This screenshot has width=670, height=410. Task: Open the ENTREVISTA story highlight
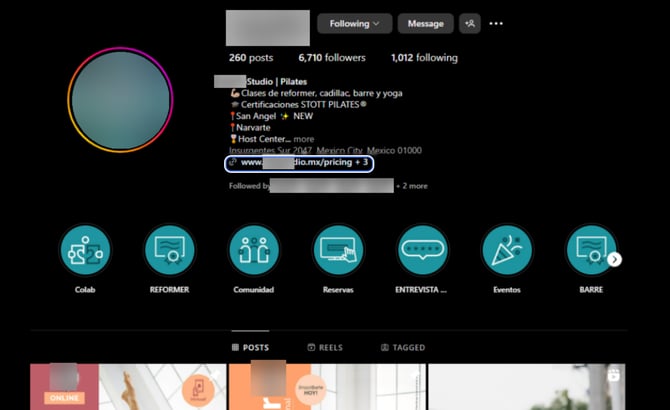click(423, 250)
